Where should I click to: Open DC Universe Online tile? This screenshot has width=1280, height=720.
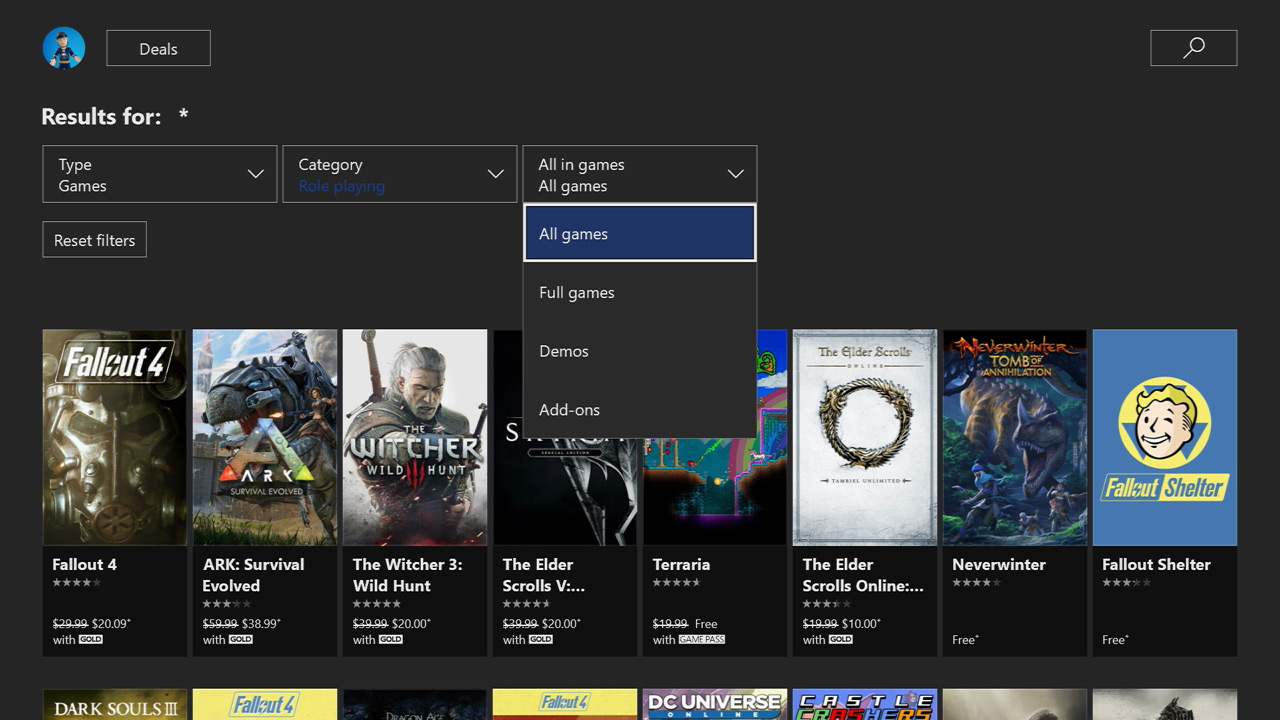point(715,704)
